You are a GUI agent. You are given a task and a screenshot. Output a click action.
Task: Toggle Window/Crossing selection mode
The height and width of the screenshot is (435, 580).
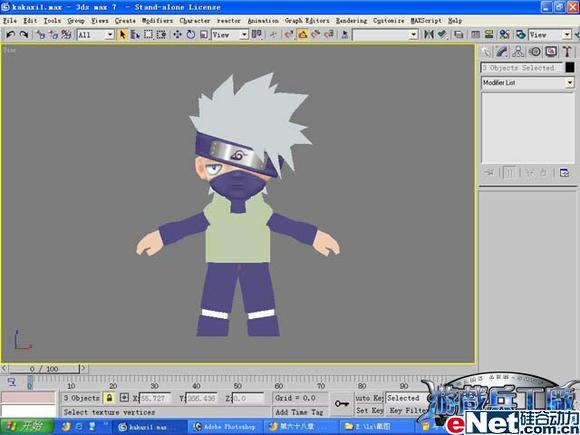[x=161, y=35]
